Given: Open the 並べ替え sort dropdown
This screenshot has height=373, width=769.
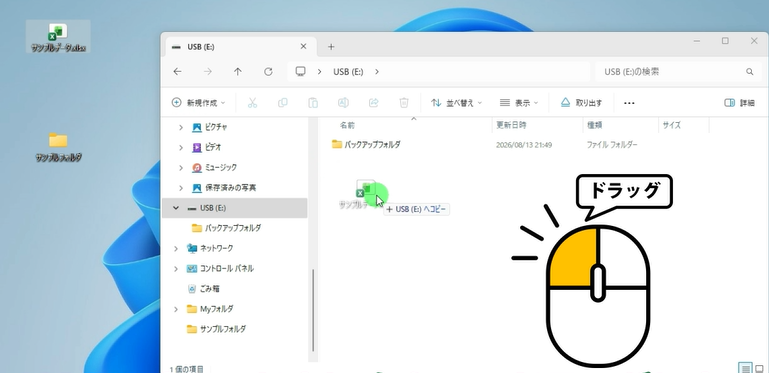Looking at the screenshot, I should pos(457,103).
